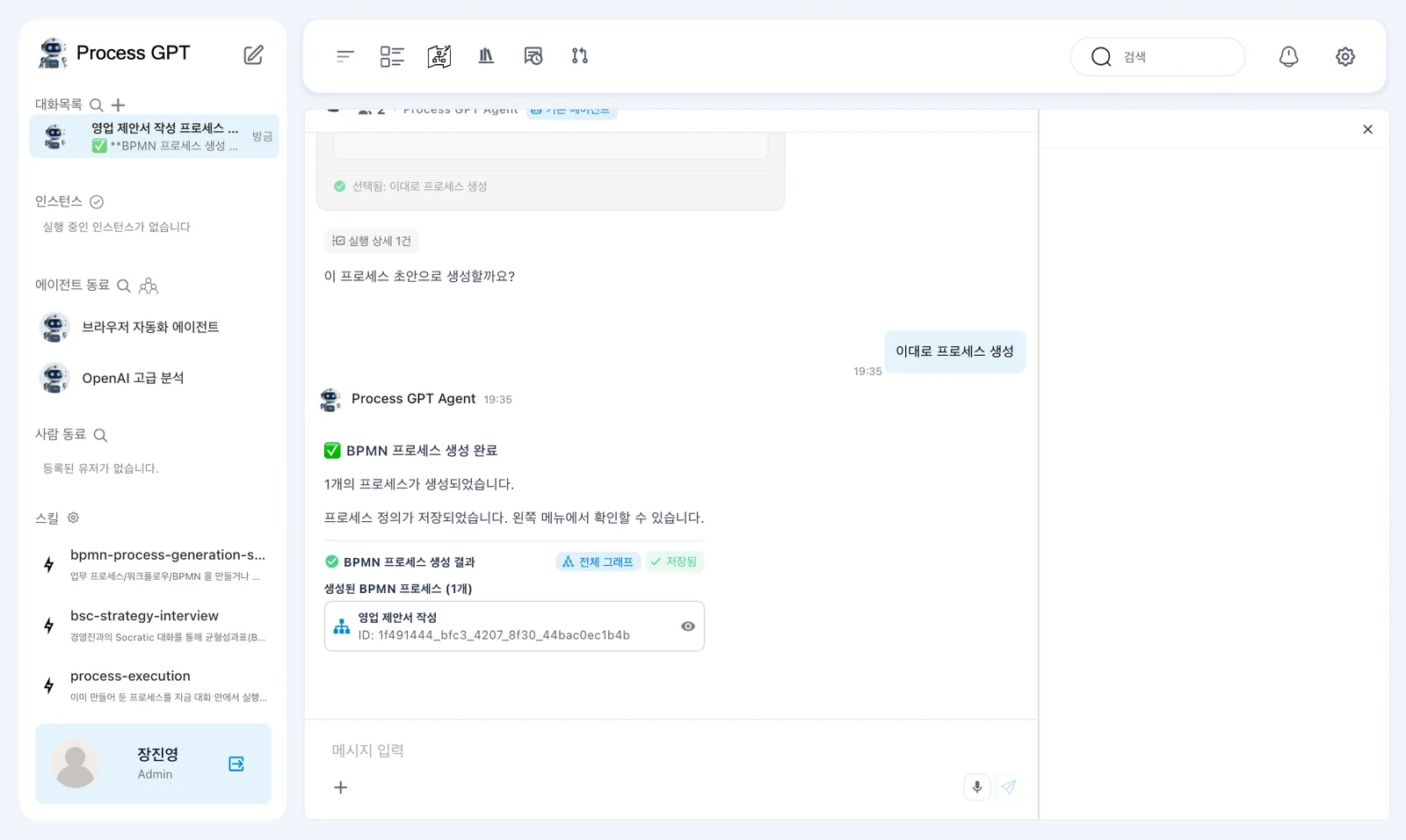The image size is (1406, 840).
Task: Open the process-execution skill
Action: click(x=155, y=686)
